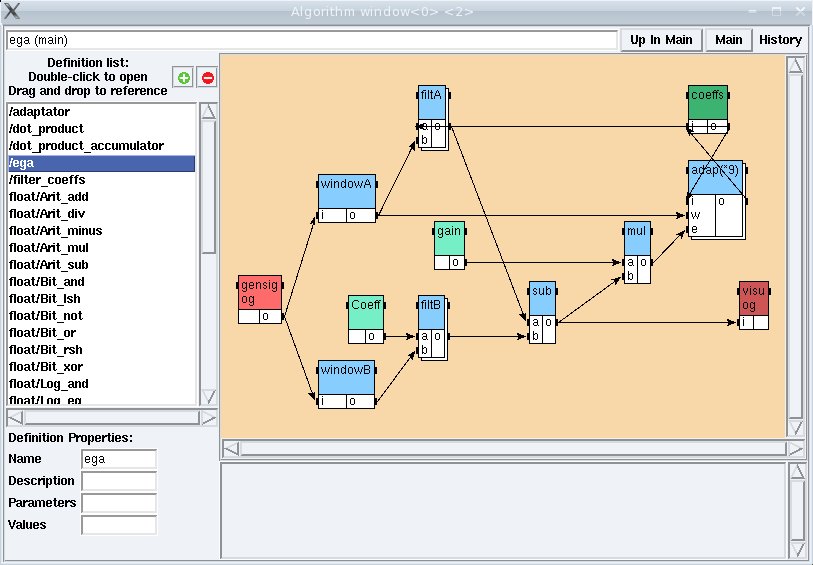This screenshot has width=813, height=565.
Task: Click bottom text pane scroll up arrow
Action: [x=797, y=472]
